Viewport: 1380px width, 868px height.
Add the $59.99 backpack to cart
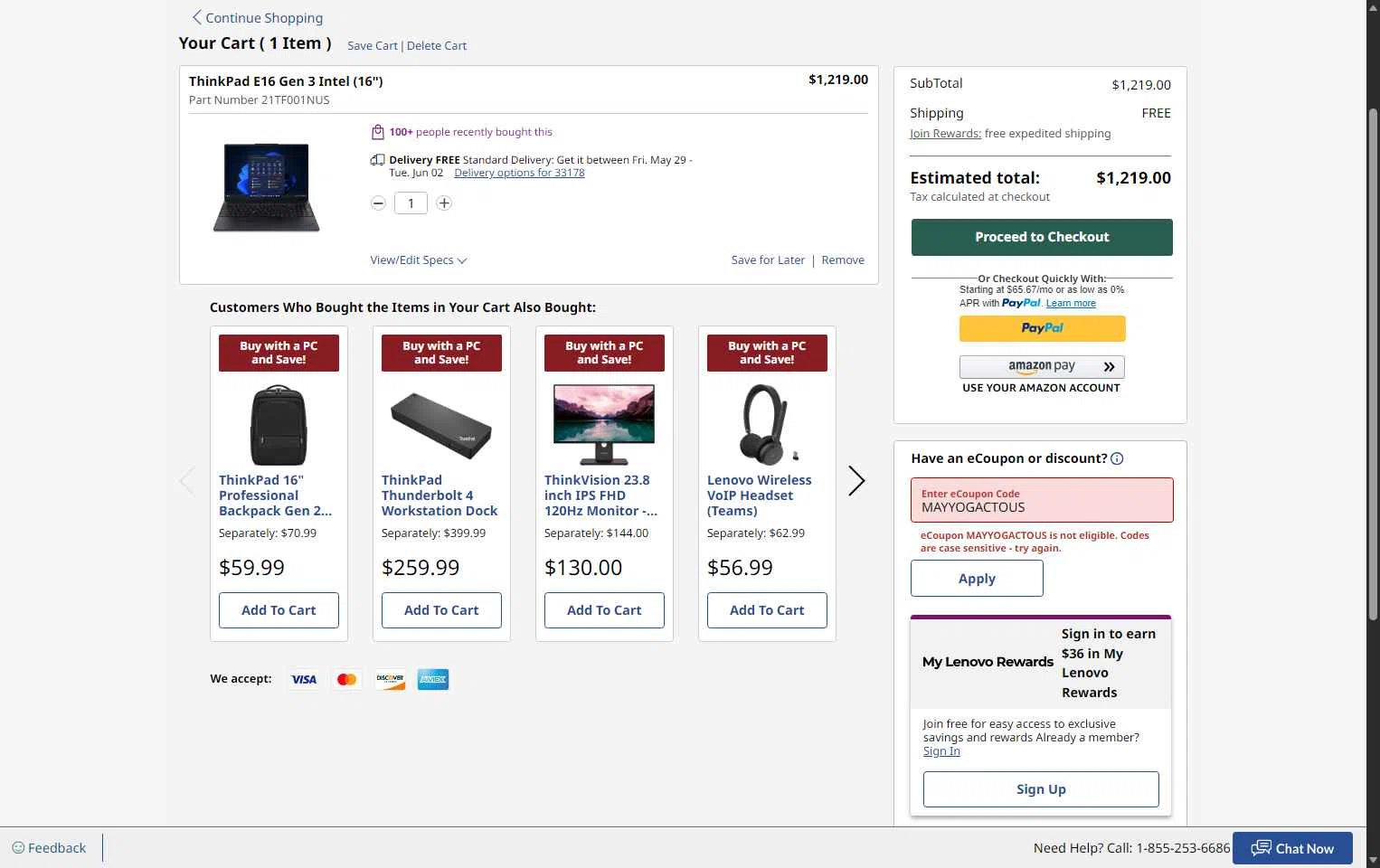[279, 610]
